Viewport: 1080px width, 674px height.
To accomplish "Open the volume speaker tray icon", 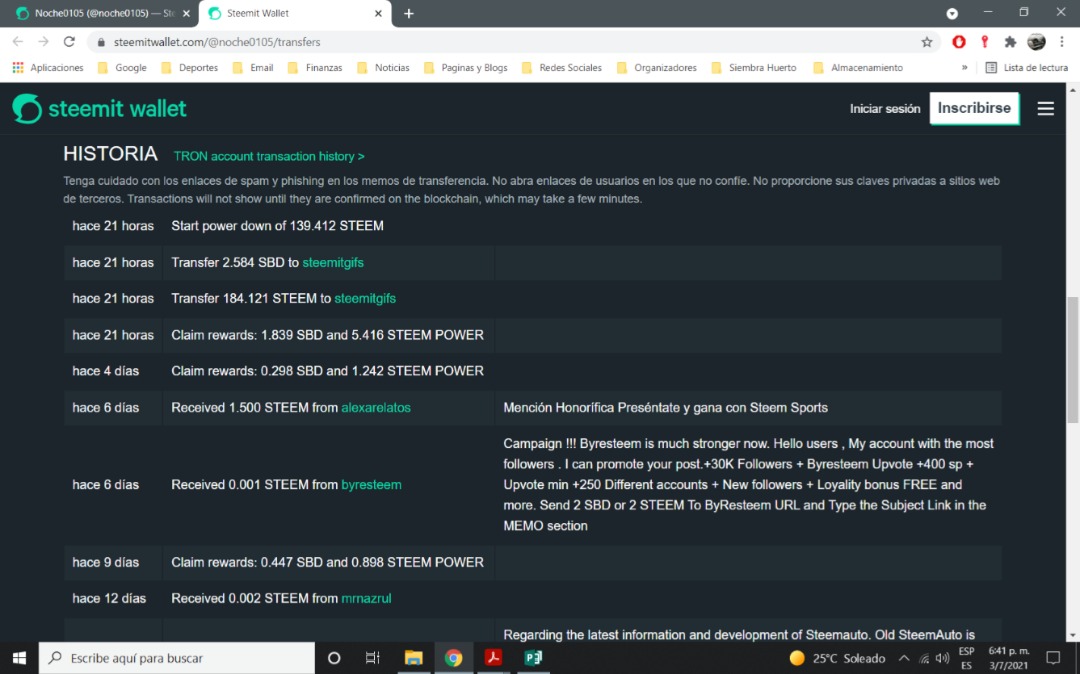I will (942, 659).
